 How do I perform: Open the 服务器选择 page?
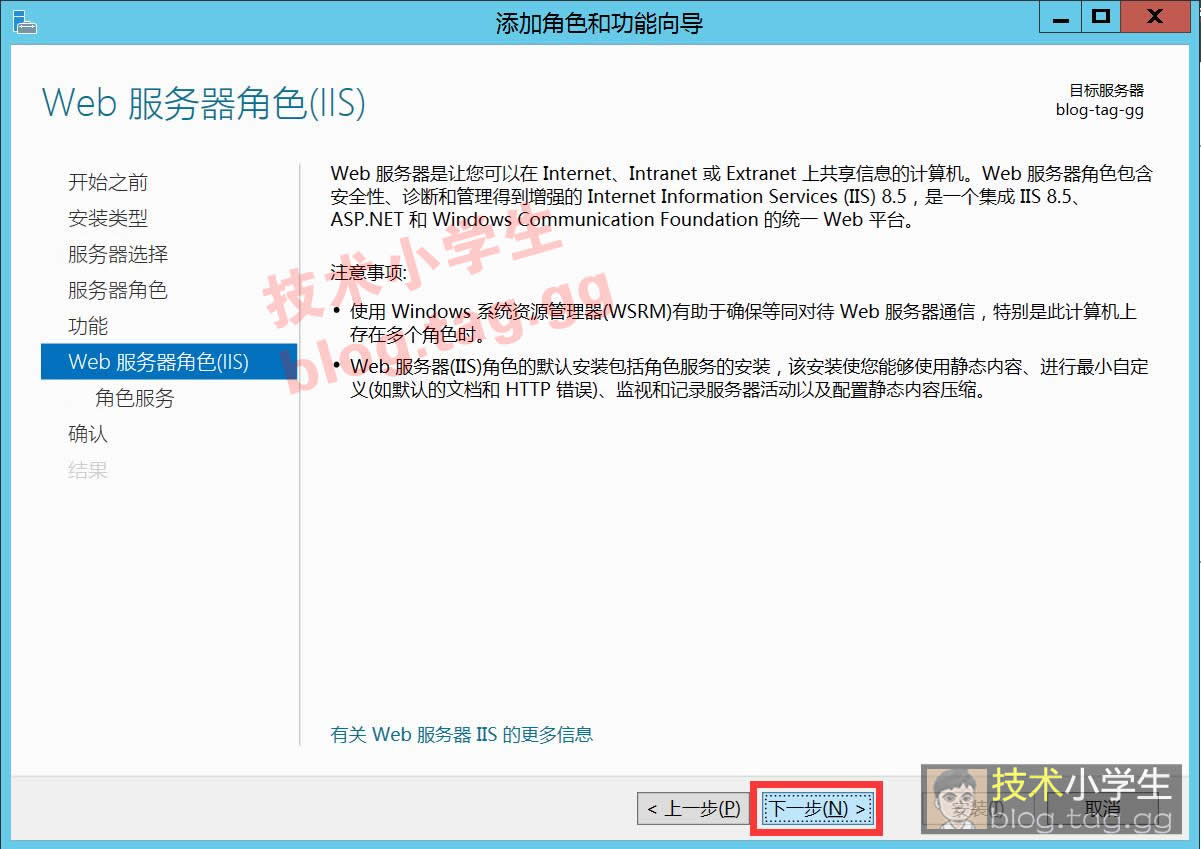tap(118, 254)
